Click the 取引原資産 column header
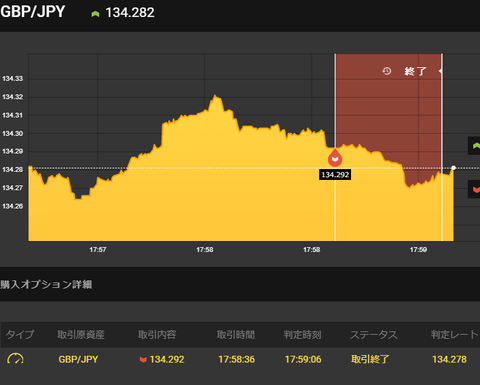The width and height of the screenshot is (480, 385). [x=81, y=334]
